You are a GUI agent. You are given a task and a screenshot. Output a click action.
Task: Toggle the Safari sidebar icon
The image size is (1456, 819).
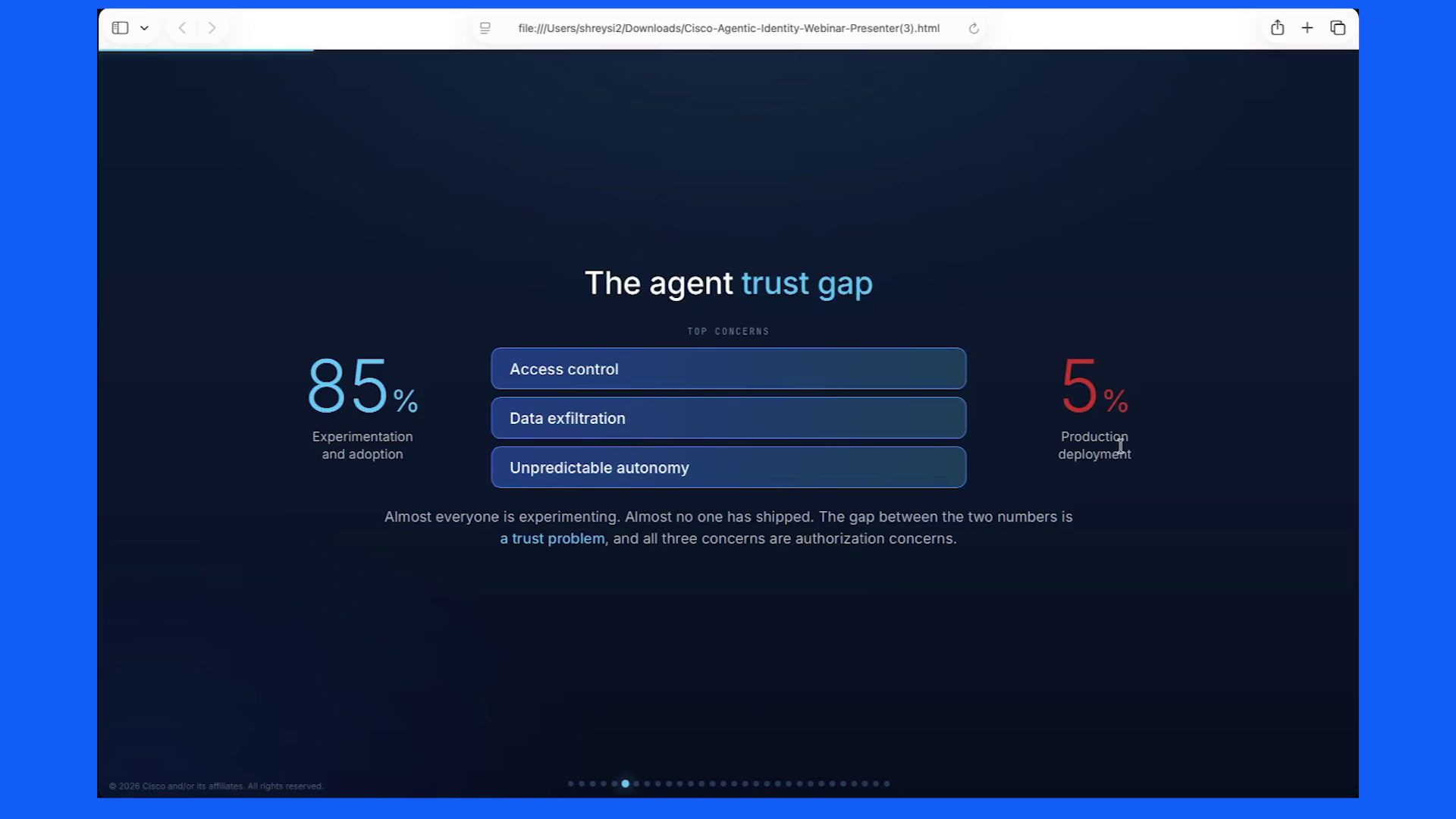pos(120,28)
